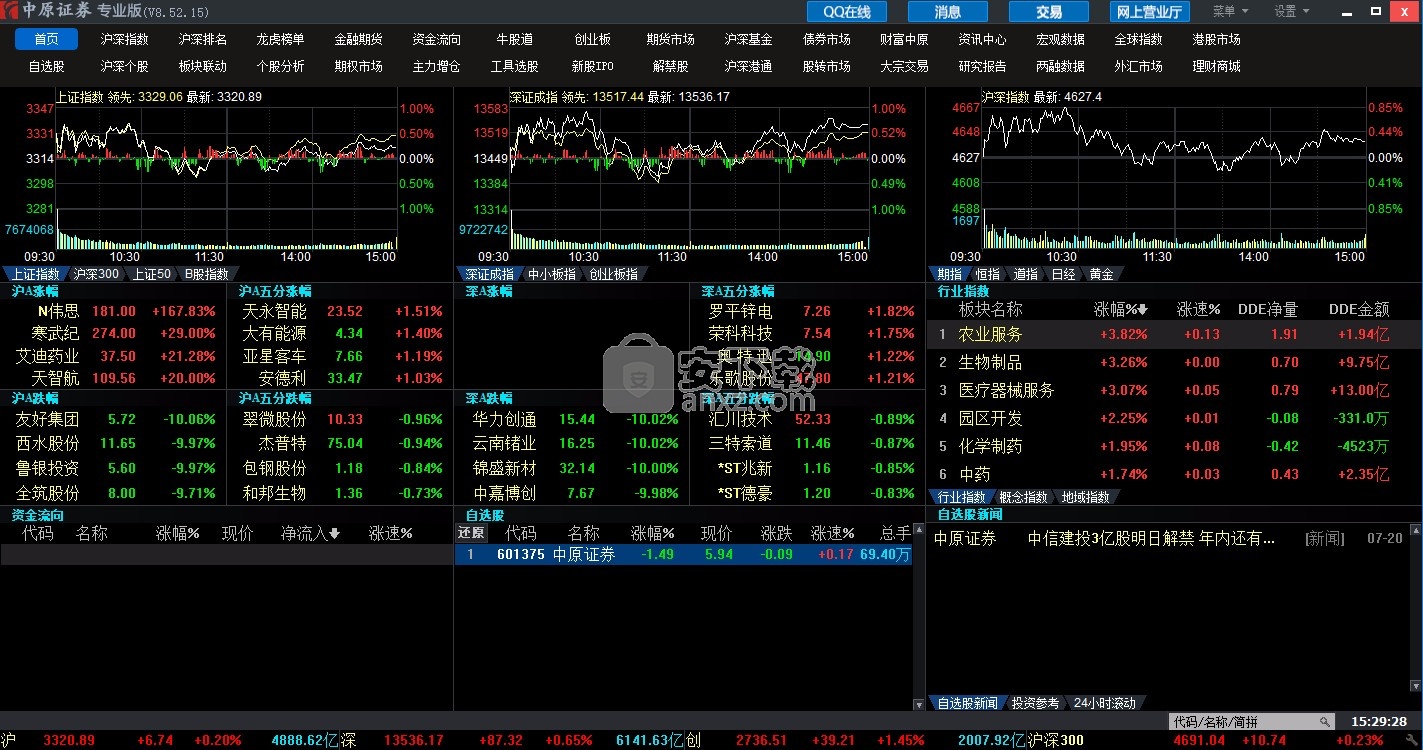1423x750 pixels.
Task: Switch to 上证50 chart tab
Action: [152, 274]
